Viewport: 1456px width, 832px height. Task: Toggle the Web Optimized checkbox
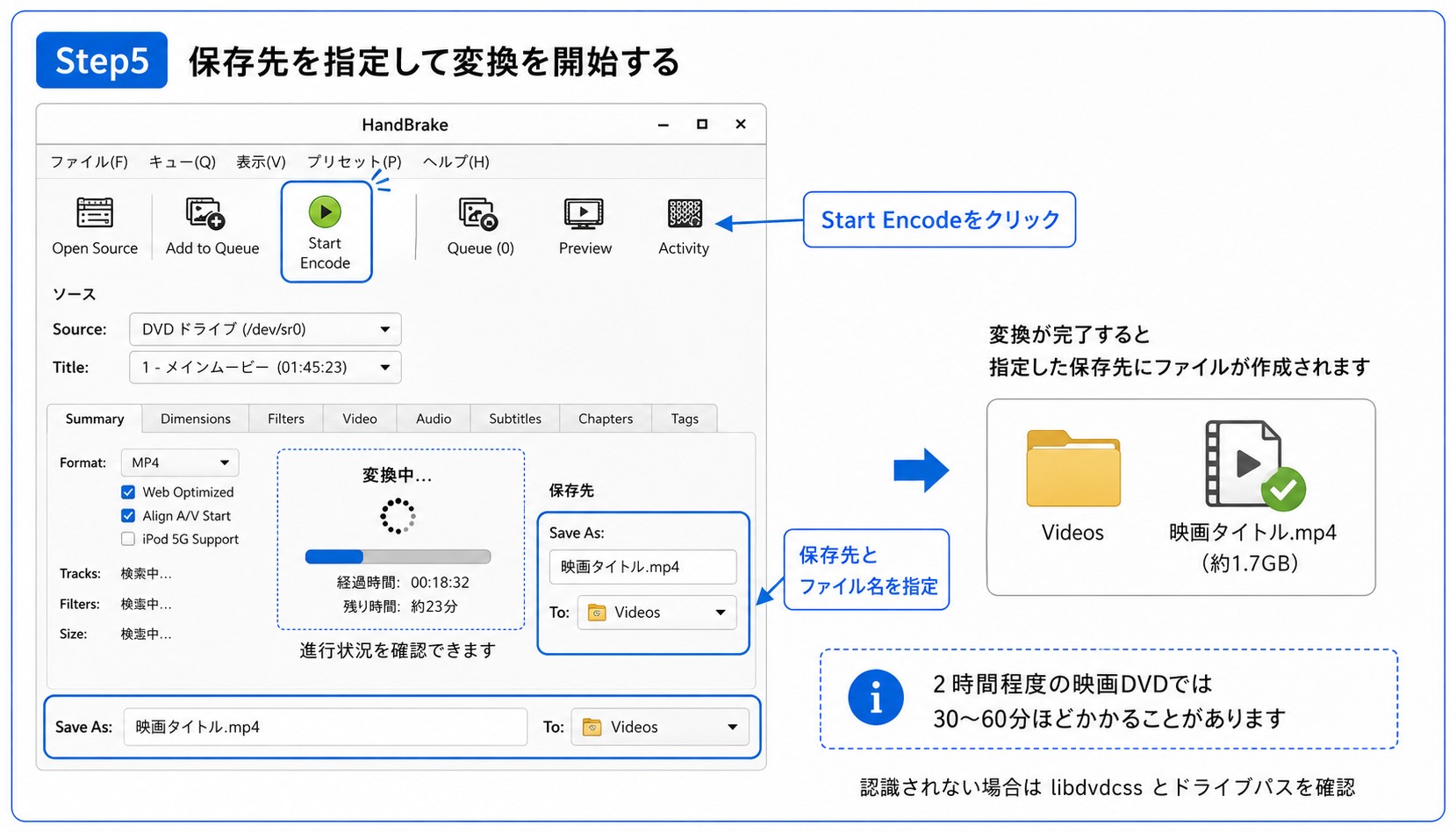pyautogui.click(x=128, y=492)
